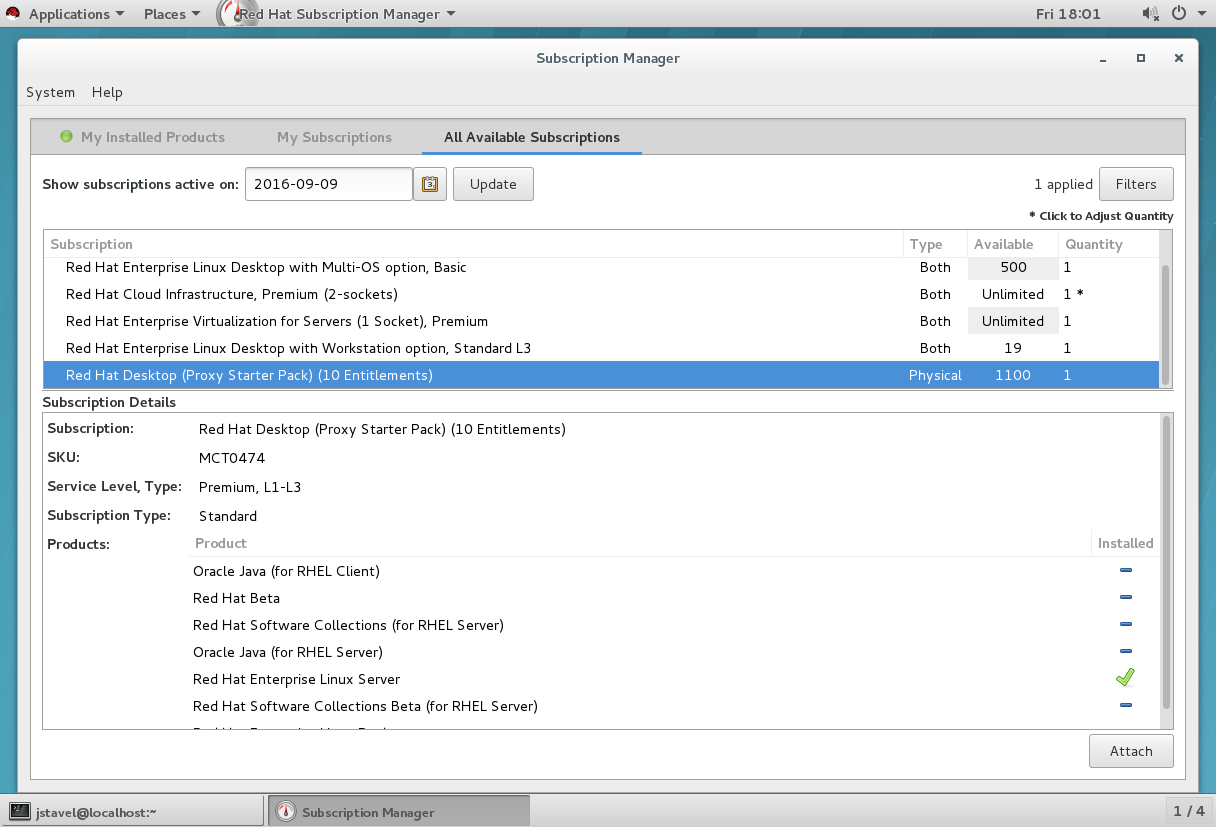Click the clock showing Fri 18:01

point(1068,14)
